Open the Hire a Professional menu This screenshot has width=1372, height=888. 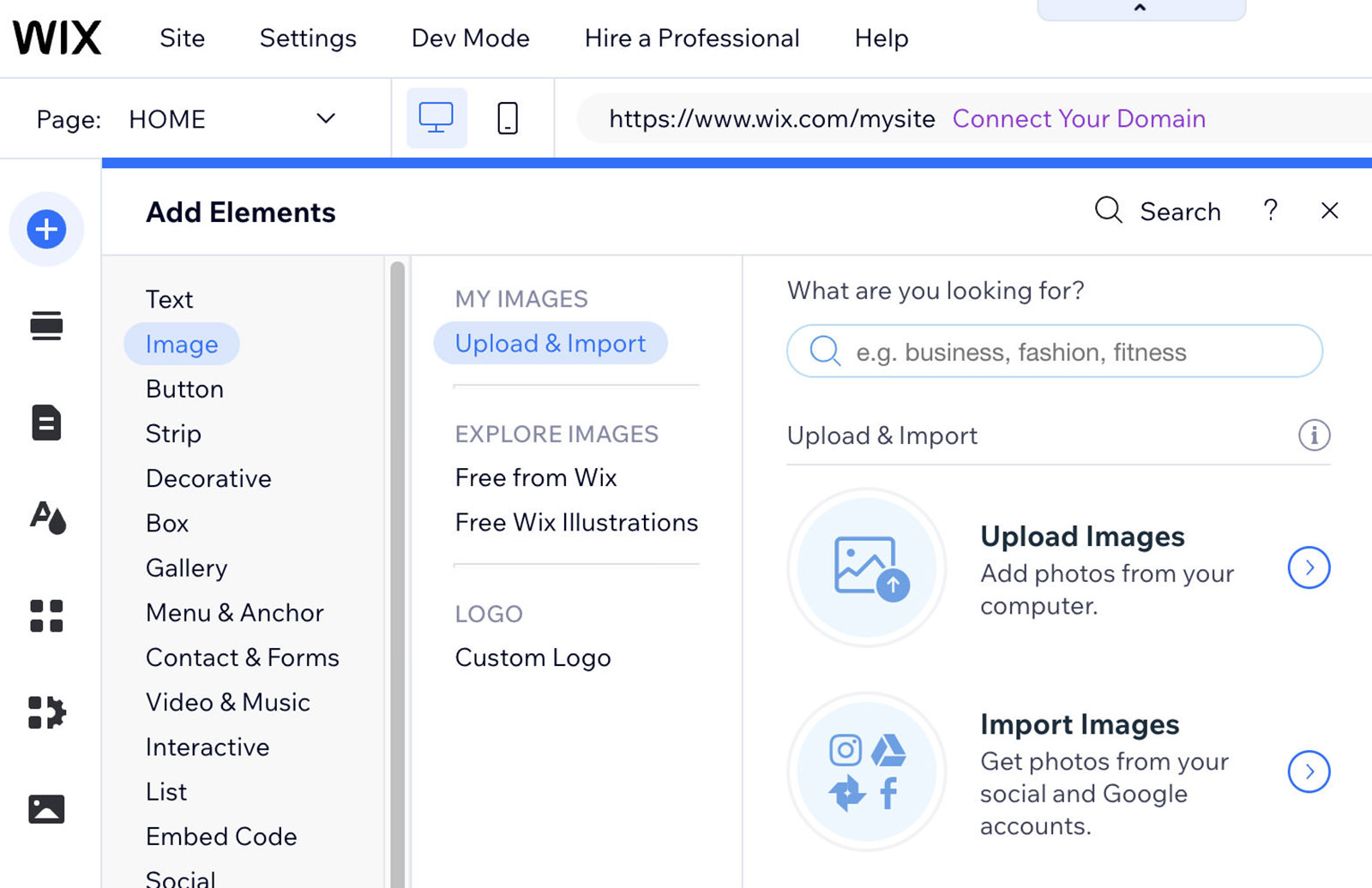(692, 38)
